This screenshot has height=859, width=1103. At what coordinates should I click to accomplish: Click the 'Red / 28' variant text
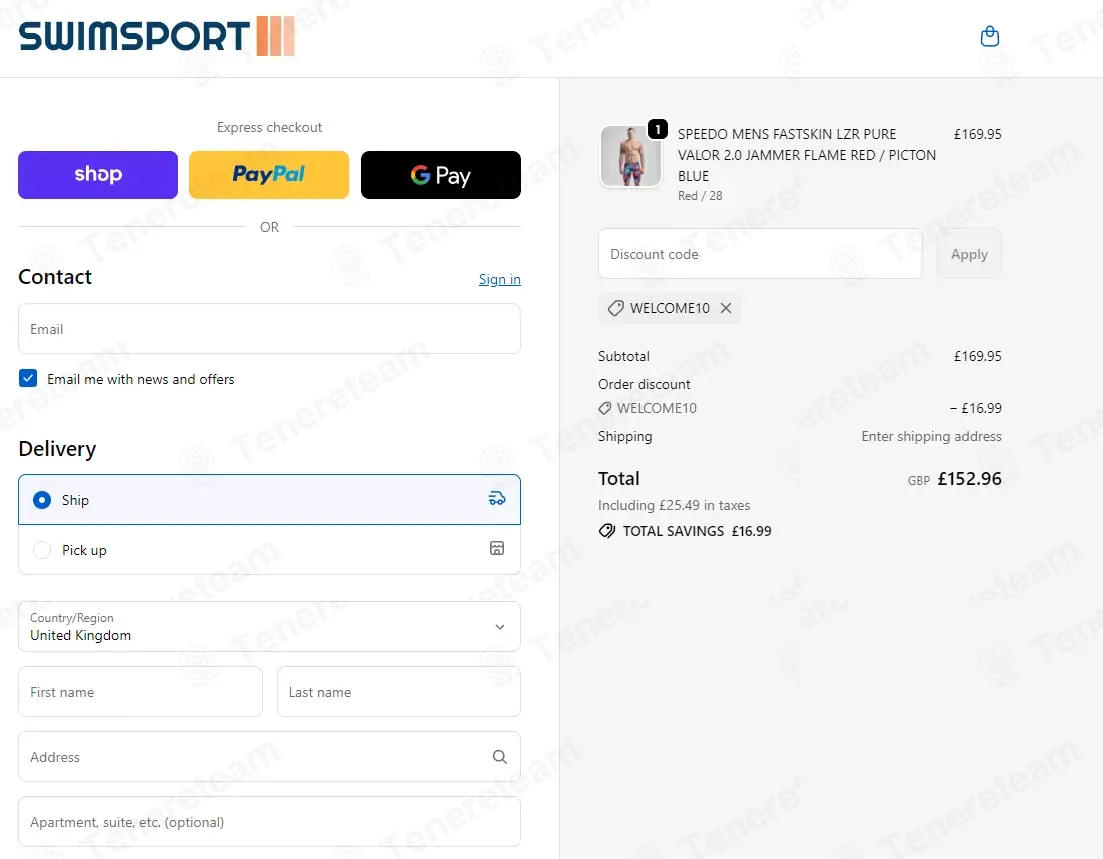click(x=700, y=196)
